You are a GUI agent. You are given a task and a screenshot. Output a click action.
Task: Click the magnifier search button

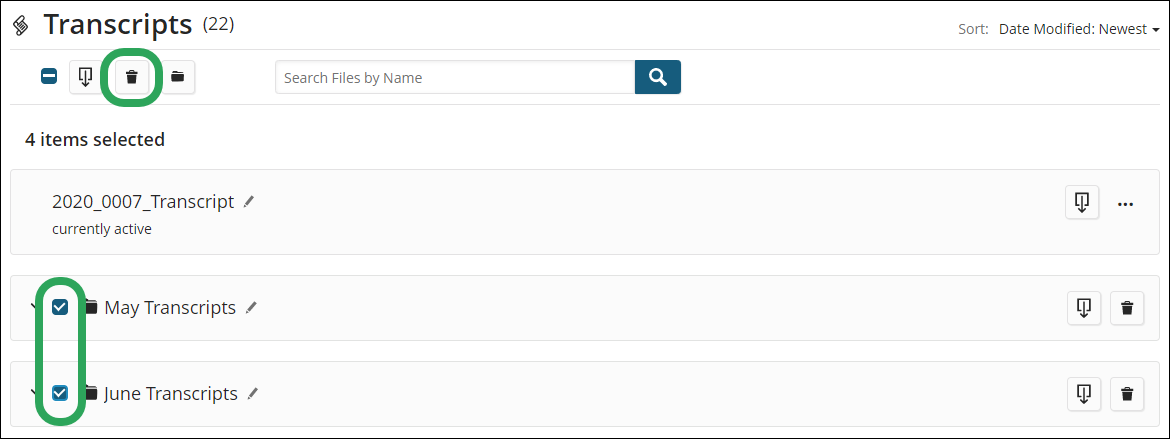(657, 77)
